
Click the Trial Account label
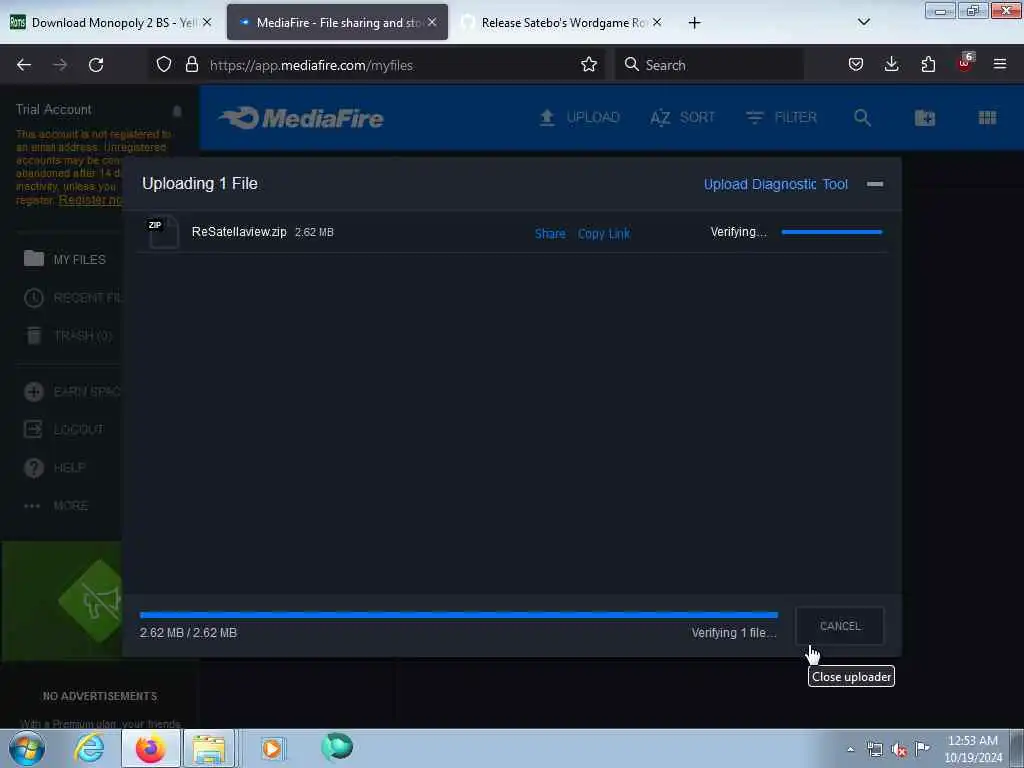coord(54,109)
